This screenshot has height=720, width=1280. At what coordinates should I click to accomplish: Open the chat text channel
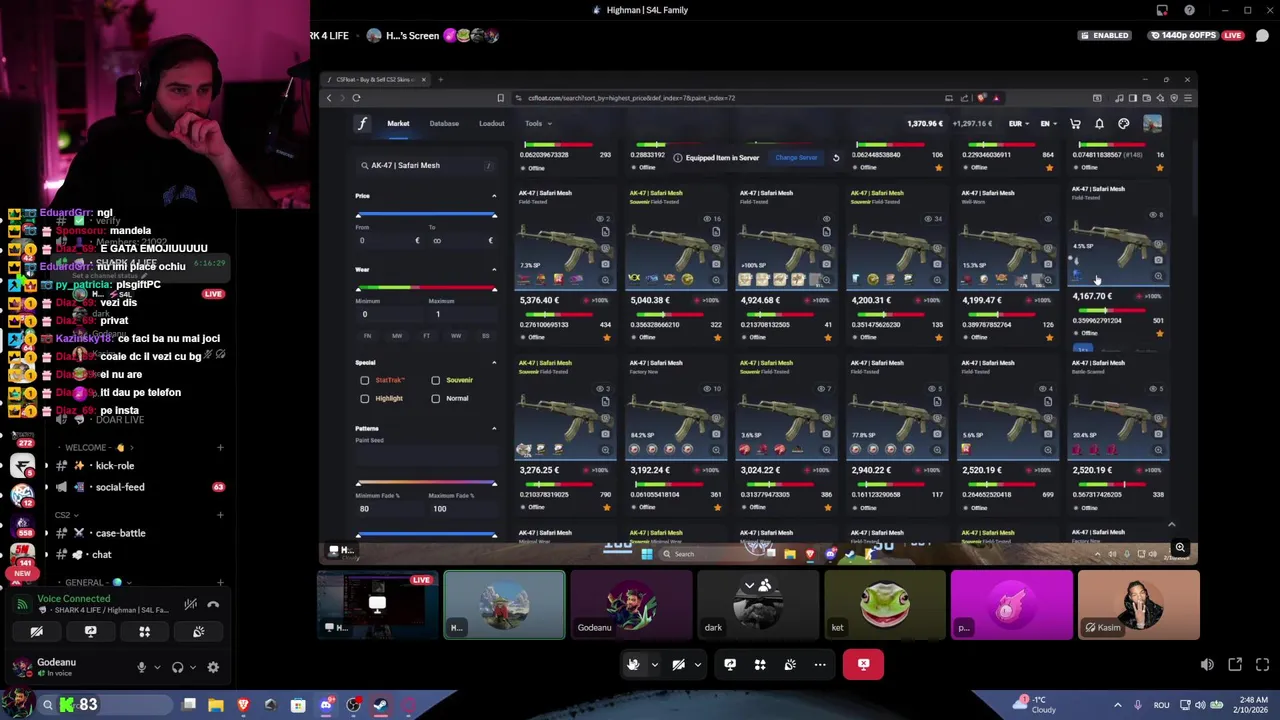pyautogui.click(x=139, y=555)
